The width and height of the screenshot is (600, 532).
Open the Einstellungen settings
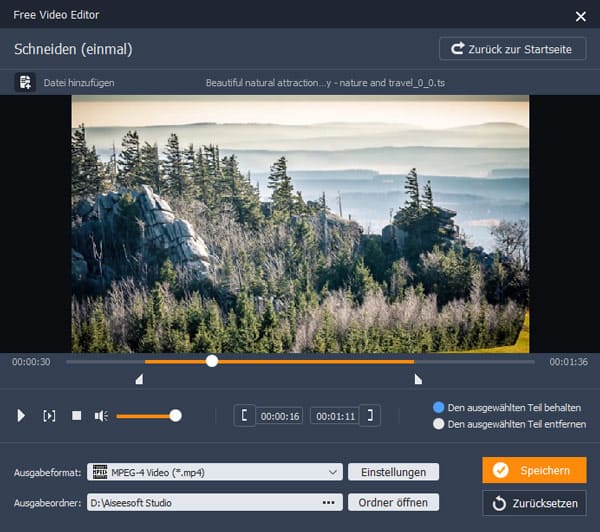393,472
